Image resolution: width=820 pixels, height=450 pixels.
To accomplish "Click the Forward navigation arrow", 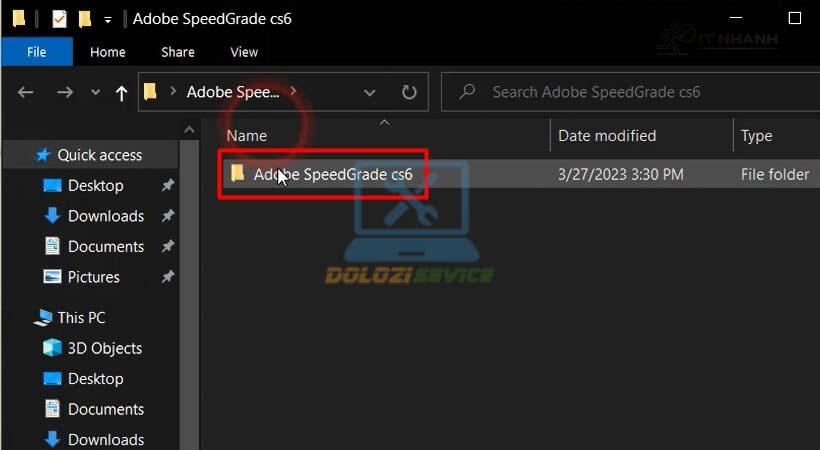I will (65, 92).
